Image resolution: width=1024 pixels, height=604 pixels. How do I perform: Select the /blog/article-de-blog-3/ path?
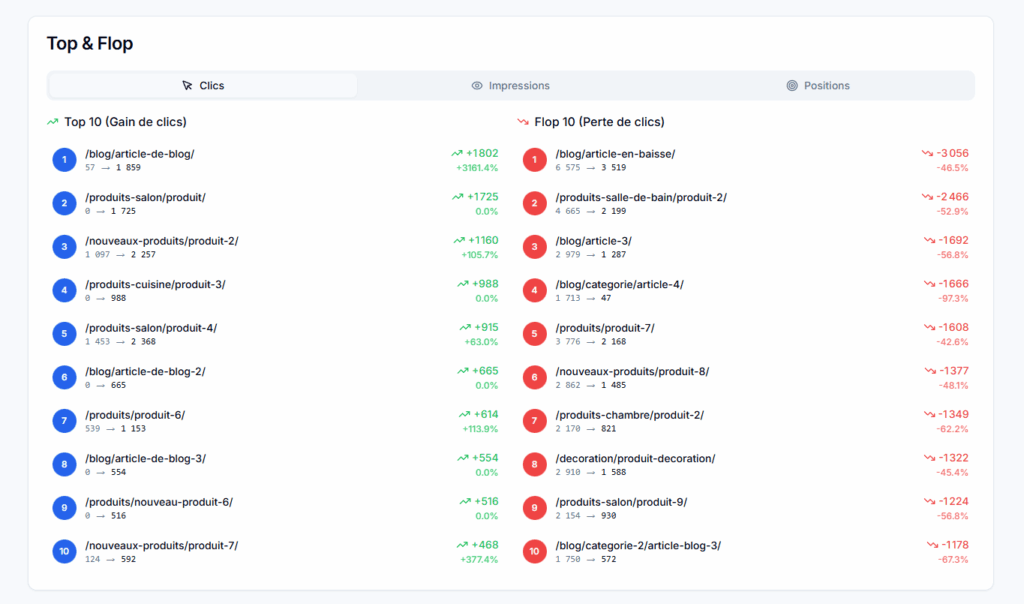click(x=145, y=458)
